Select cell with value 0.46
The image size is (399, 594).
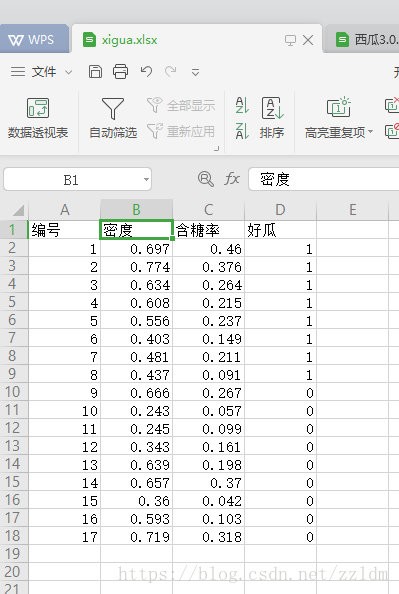208,249
